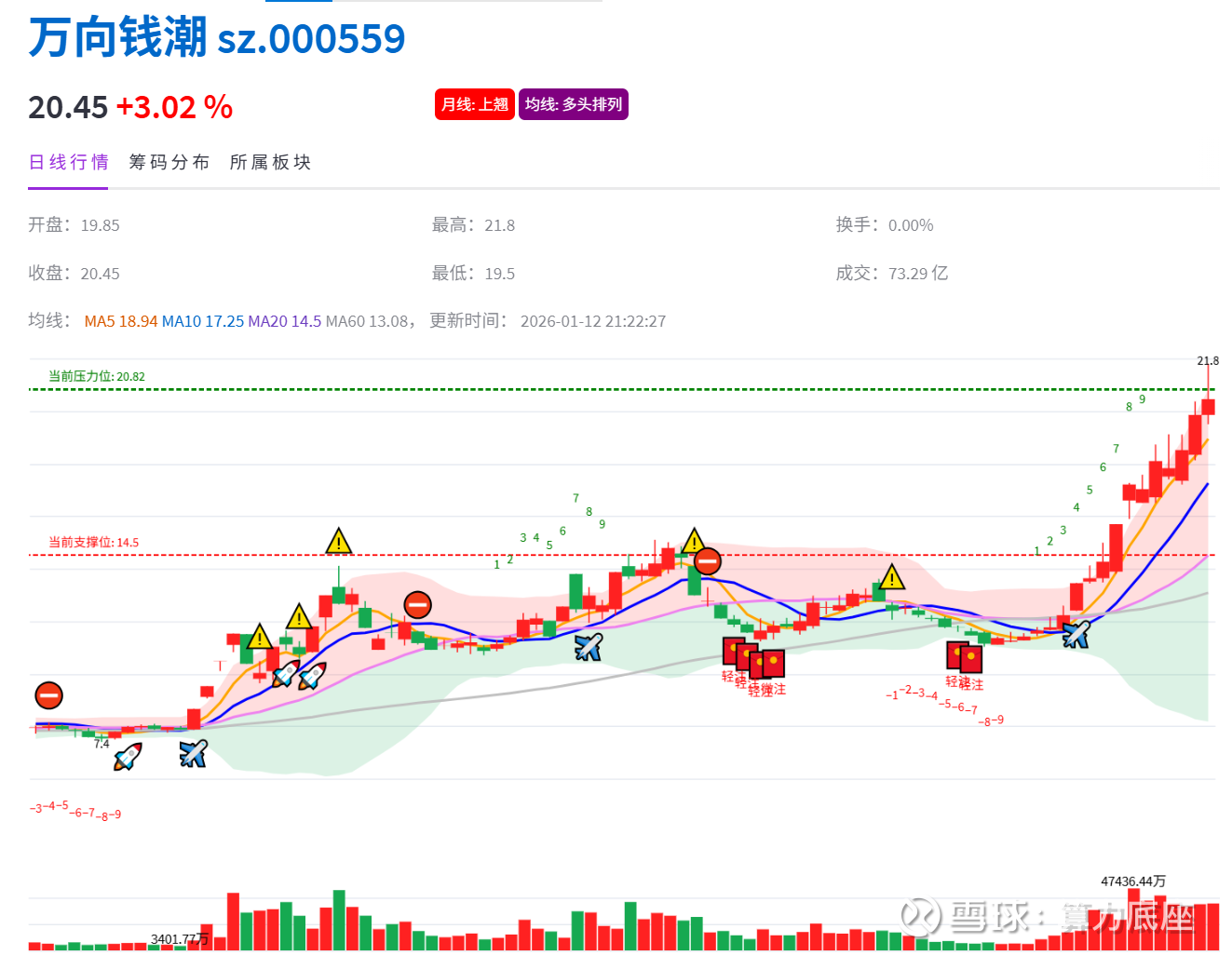Click the stock title 万向钱潮 sz.000559

click(x=217, y=38)
